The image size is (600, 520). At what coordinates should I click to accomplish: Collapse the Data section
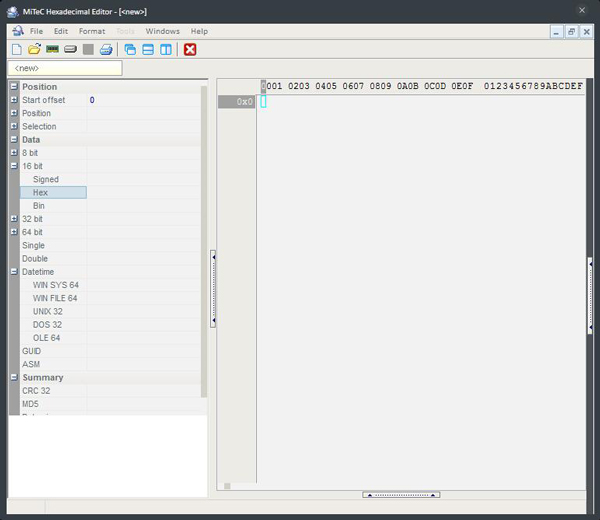click(14, 139)
